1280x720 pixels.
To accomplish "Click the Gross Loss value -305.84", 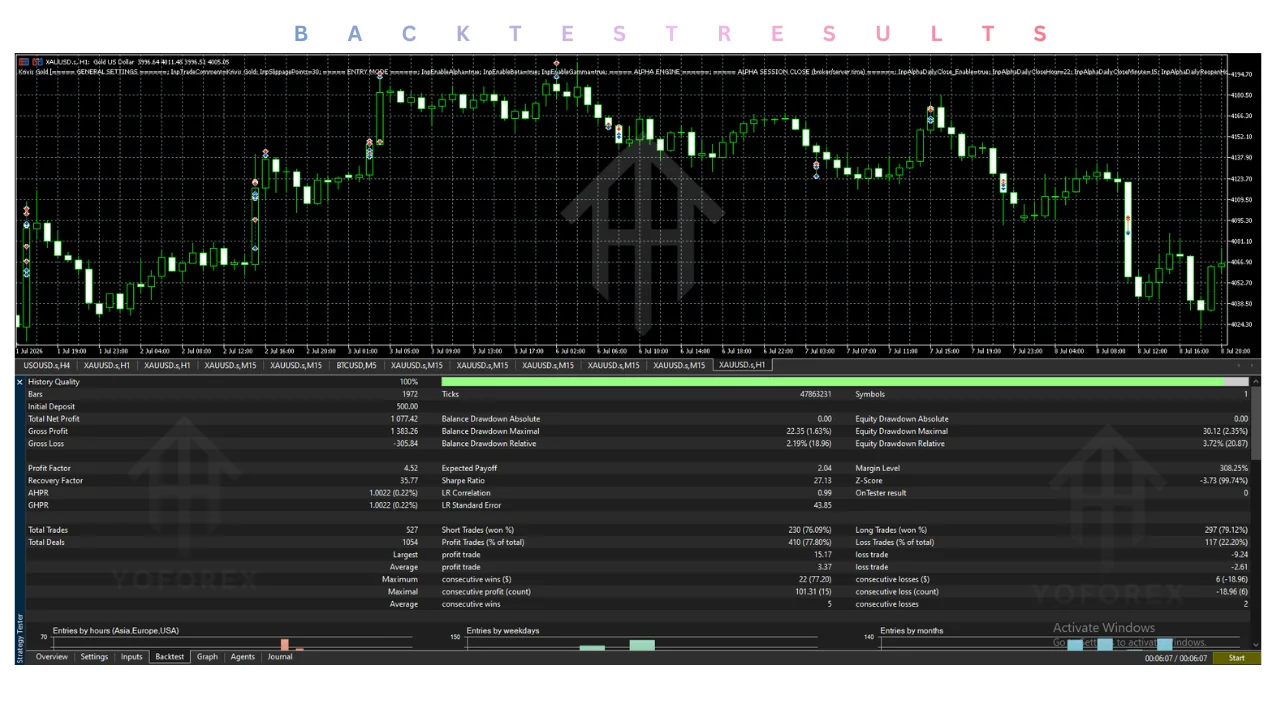I will [406, 444].
